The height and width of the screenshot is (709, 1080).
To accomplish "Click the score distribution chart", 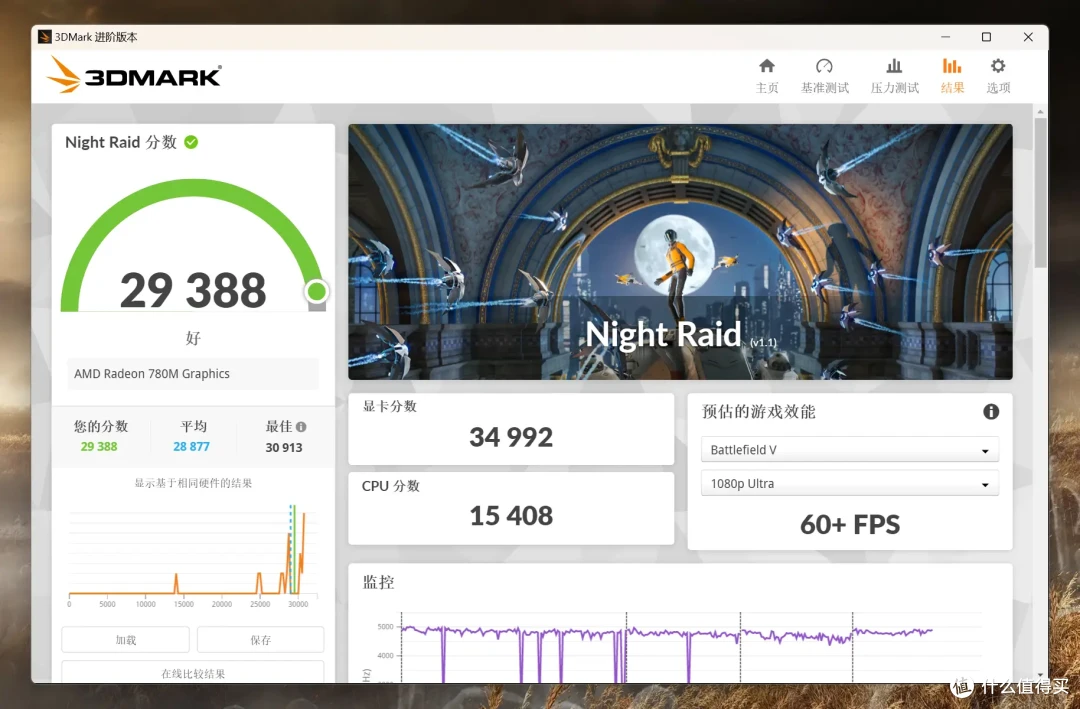I will click(193, 555).
